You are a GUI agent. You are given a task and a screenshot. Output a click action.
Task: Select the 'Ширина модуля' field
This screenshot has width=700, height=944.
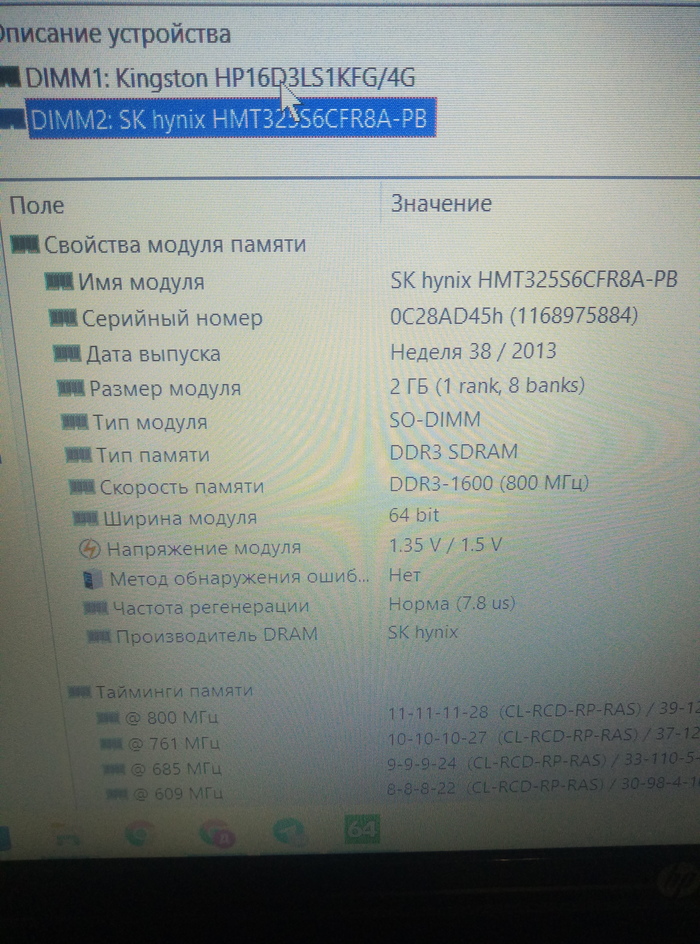180,518
